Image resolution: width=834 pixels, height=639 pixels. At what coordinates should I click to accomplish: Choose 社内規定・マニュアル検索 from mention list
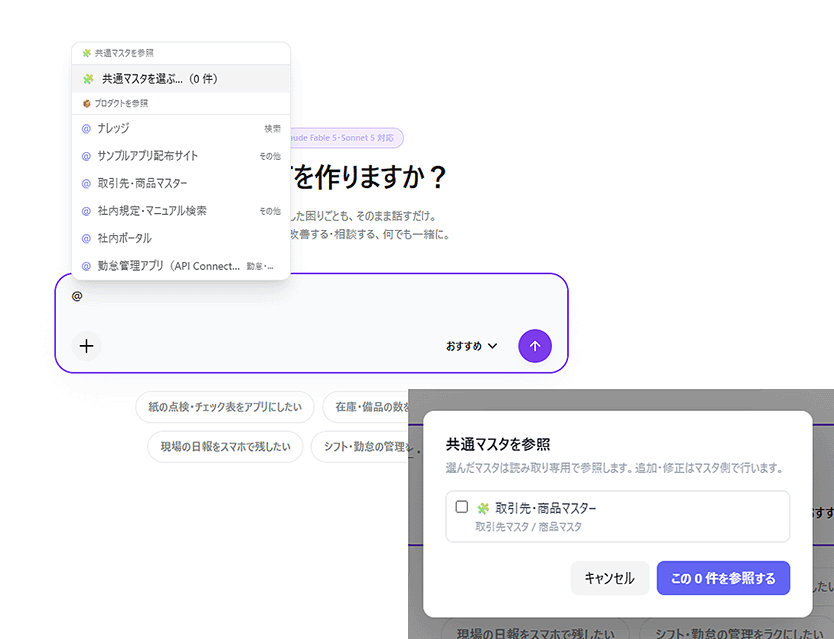coord(181,211)
